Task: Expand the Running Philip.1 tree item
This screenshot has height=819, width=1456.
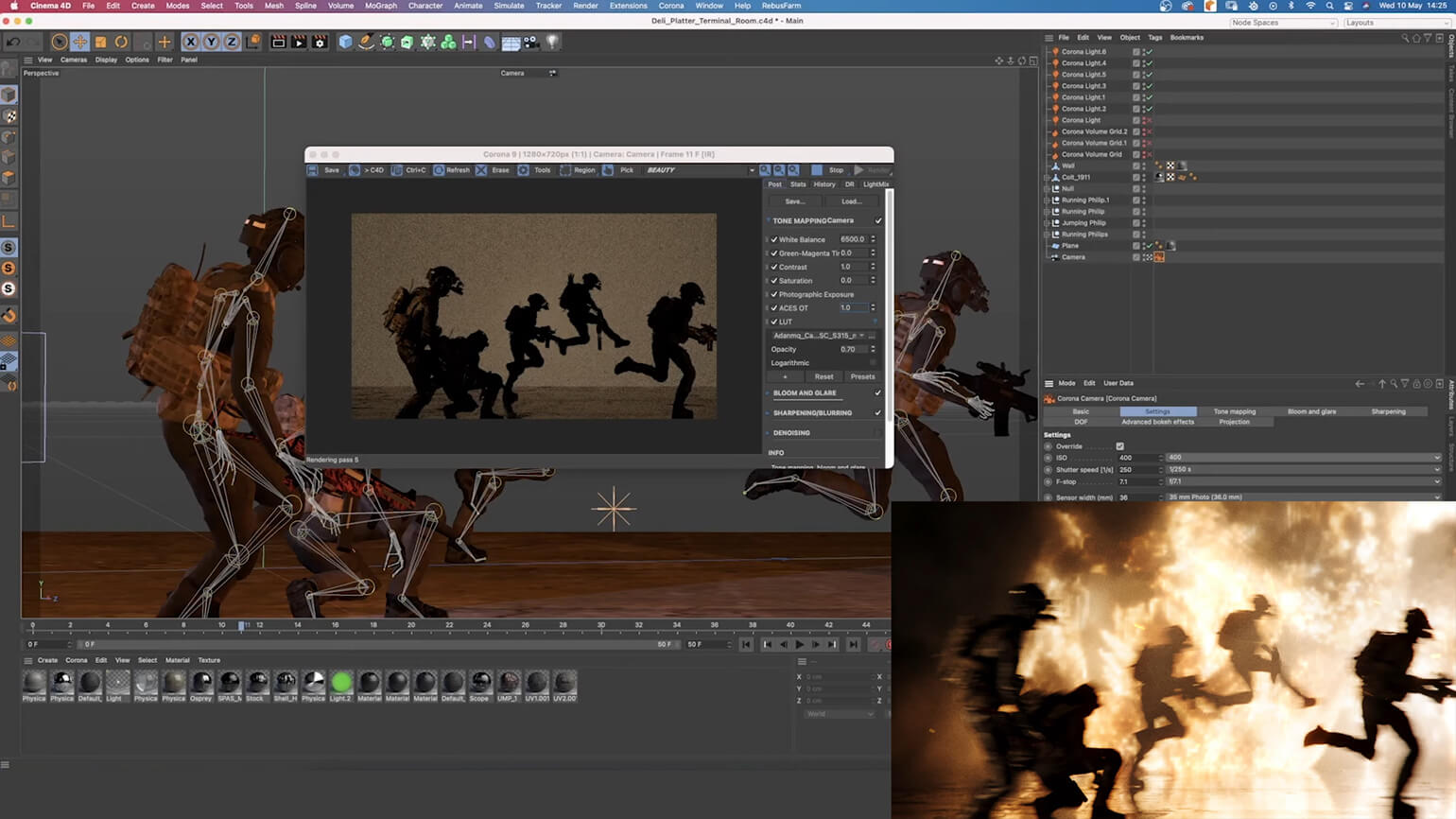Action: pos(1047,200)
